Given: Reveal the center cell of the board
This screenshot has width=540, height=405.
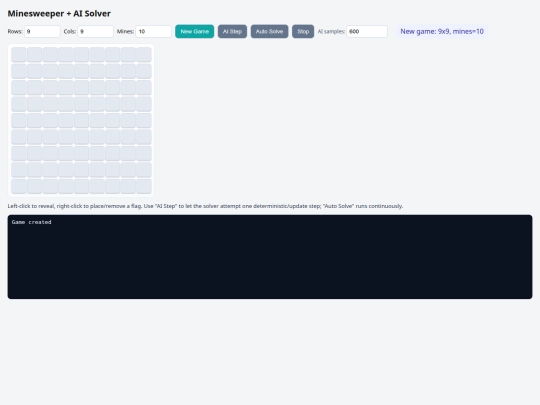Looking at the screenshot, I should (81, 121).
